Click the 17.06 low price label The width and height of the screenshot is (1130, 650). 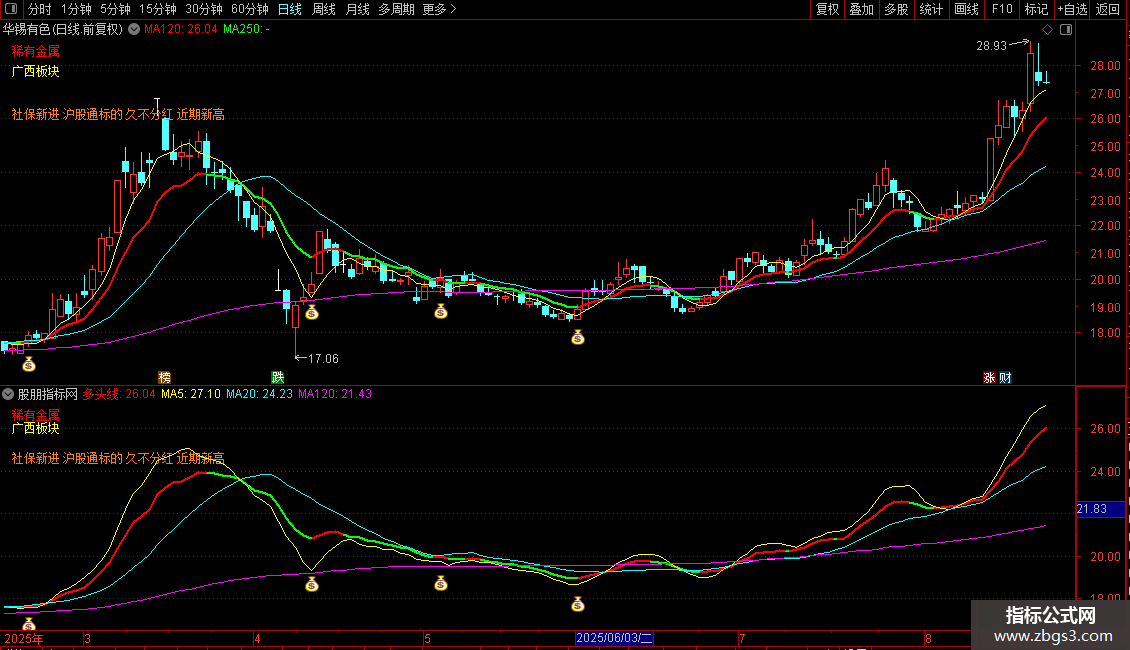pyautogui.click(x=323, y=359)
